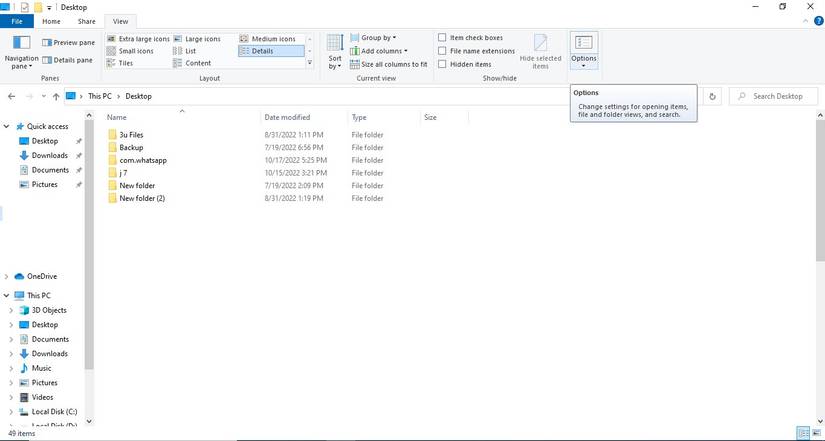
Task: Expand the layout gallery more arrow
Action: (x=310, y=63)
